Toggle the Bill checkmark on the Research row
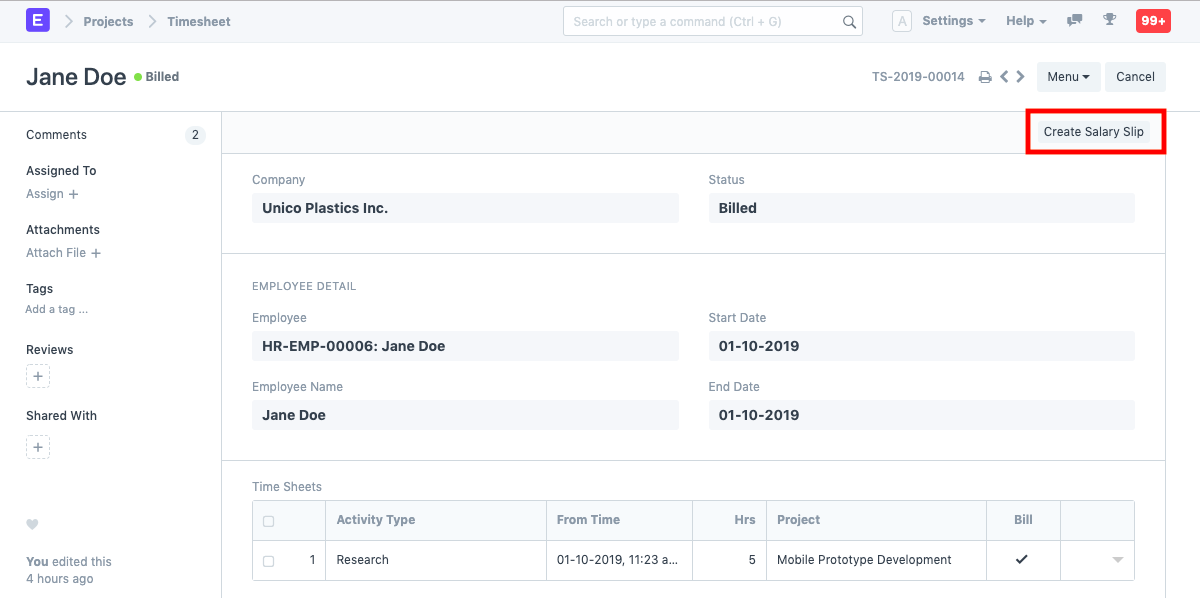Image resolution: width=1200 pixels, height=598 pixels. pyautogui.click(x=1023, y=560)
